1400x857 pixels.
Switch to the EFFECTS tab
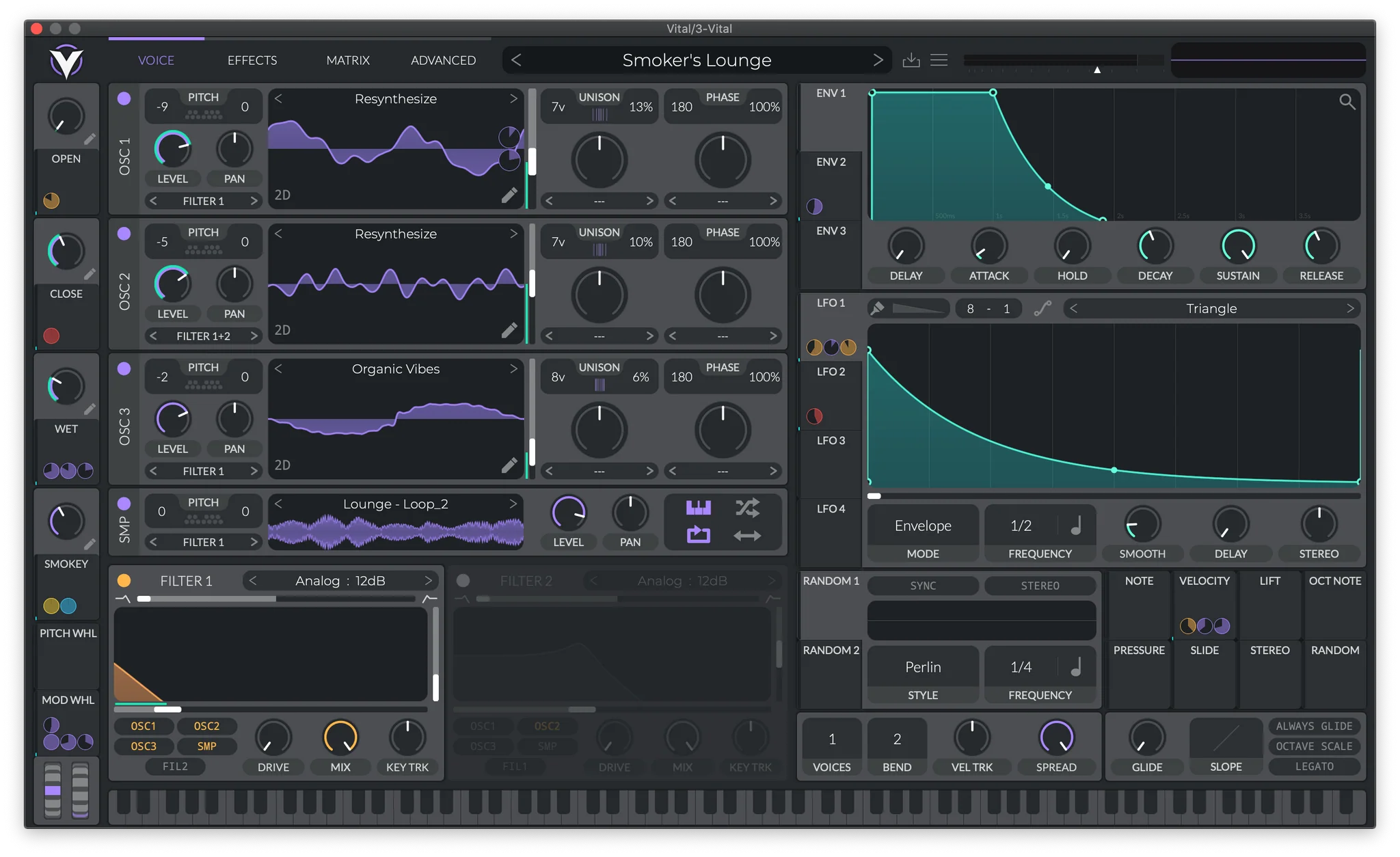[252, 60]
